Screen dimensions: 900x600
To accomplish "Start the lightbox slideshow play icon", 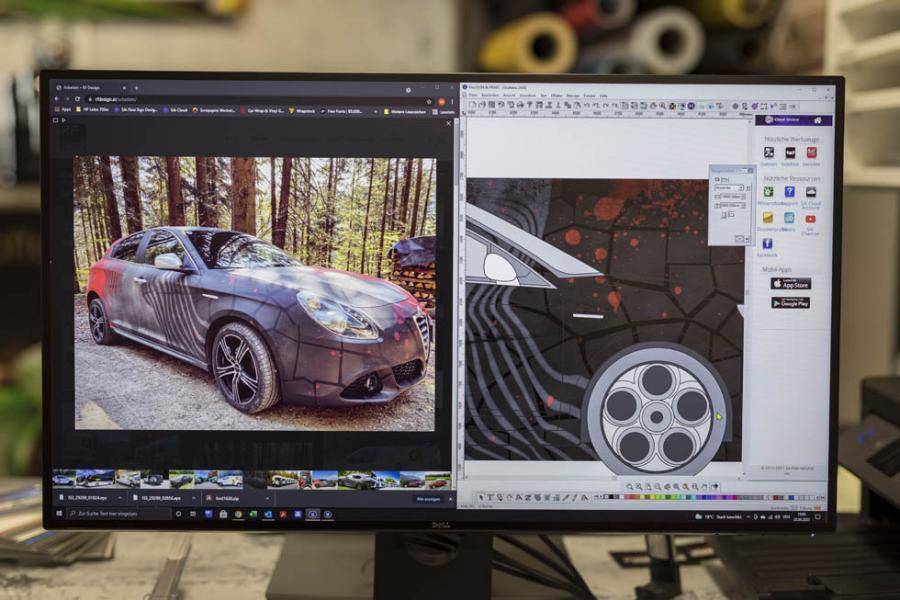I will point(64,121).
